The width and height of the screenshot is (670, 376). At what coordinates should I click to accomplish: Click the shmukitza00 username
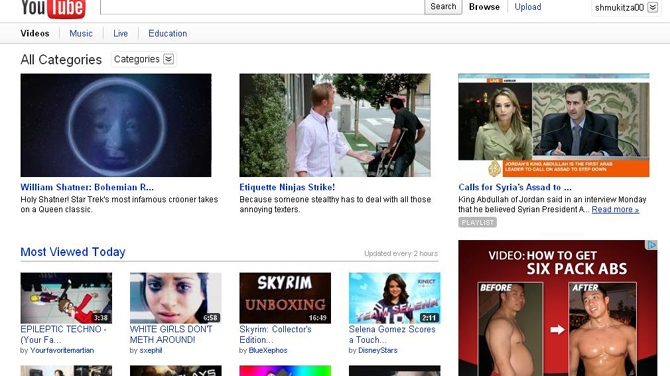pos(619,7)
